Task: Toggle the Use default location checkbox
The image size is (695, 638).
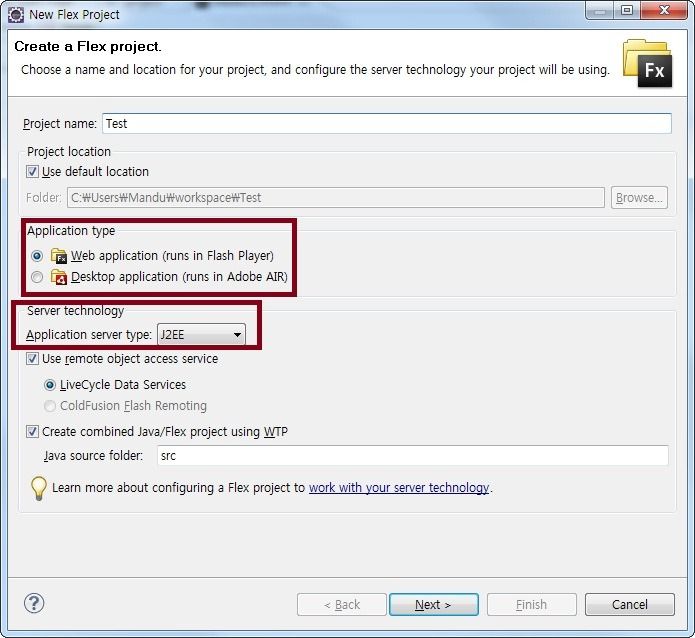Action: [32, 172]
